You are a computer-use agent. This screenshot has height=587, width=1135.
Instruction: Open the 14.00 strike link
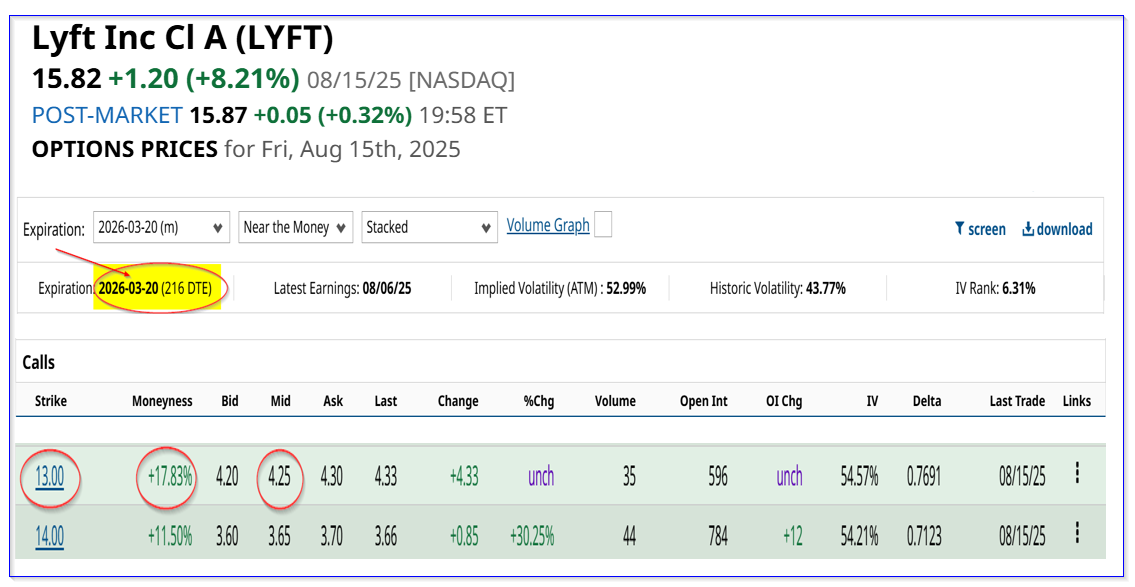tap(50, 536)
